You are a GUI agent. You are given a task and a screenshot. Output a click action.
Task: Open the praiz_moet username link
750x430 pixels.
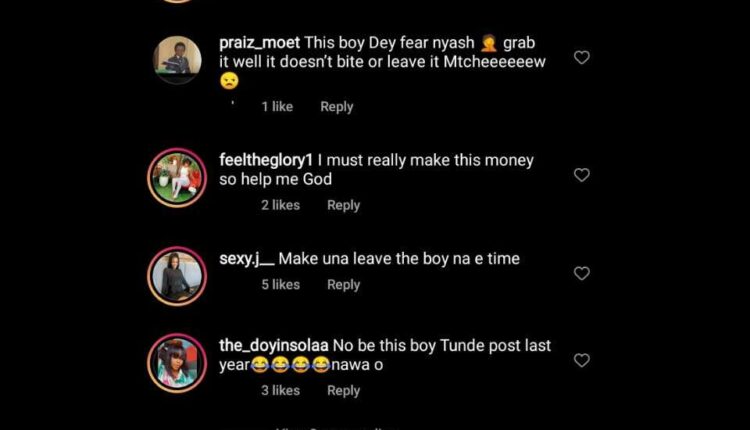(259, 42)
